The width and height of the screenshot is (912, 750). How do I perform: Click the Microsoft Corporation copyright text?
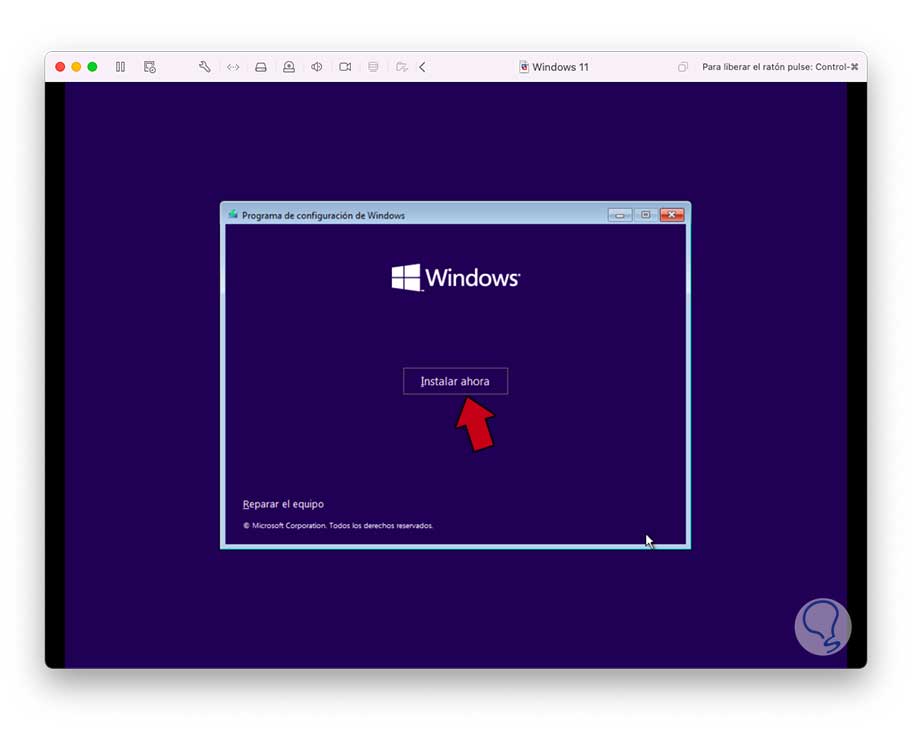(x=338, y=525)
